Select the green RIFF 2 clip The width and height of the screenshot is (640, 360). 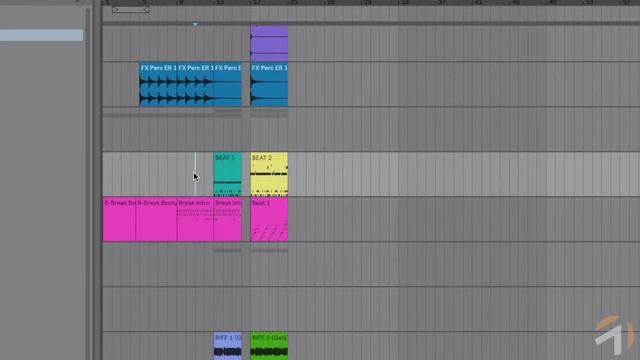[x=269, y=346]
